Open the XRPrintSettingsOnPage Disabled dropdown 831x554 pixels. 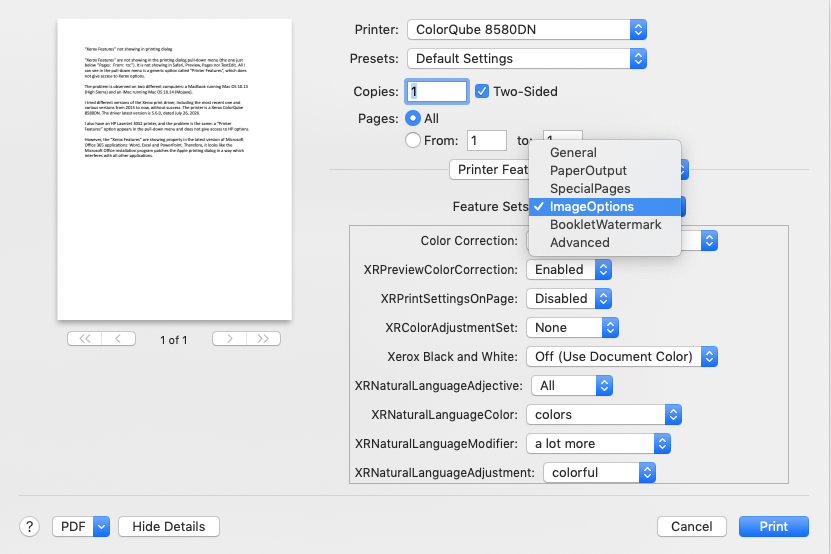pos(569,299)
